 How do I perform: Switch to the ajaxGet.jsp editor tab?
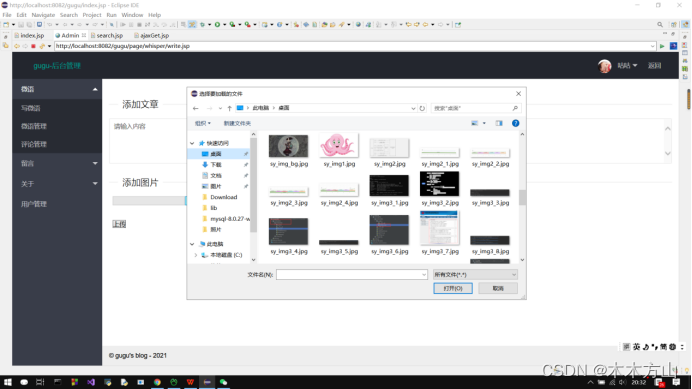click(x=151, y=35)
